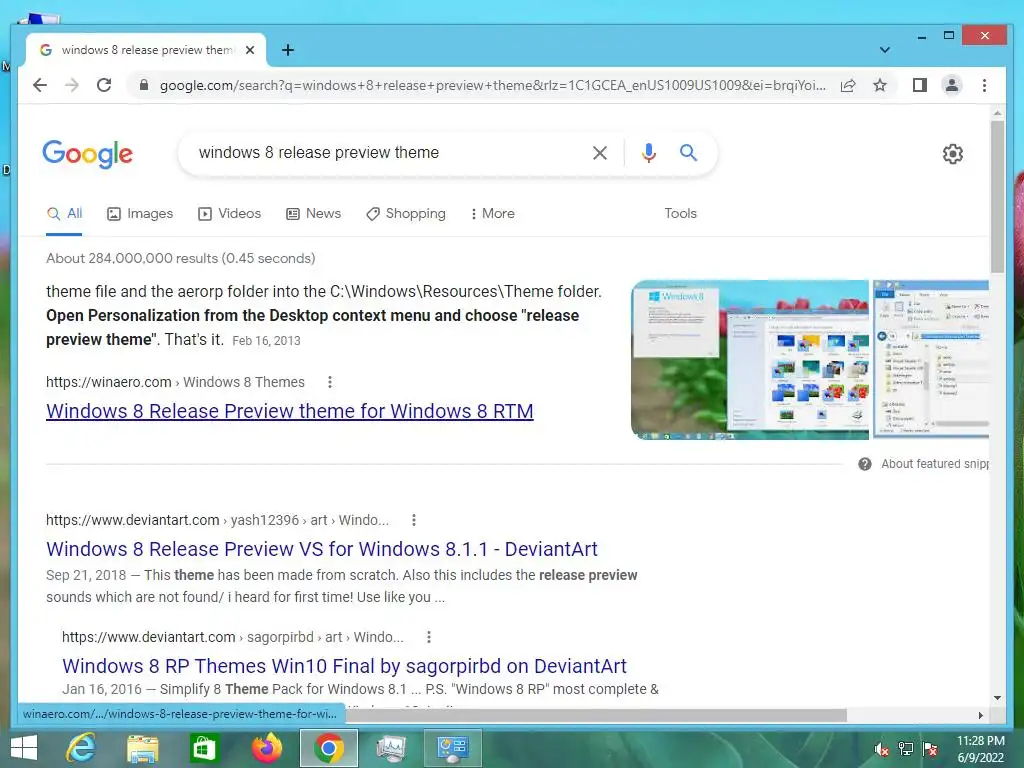
Task: Select the All results tab
Action: [65, 214]
